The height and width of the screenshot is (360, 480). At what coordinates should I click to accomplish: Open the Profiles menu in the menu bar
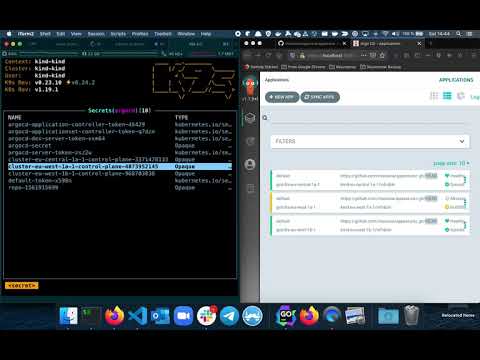pyautogui.click(x=140, y=34)
